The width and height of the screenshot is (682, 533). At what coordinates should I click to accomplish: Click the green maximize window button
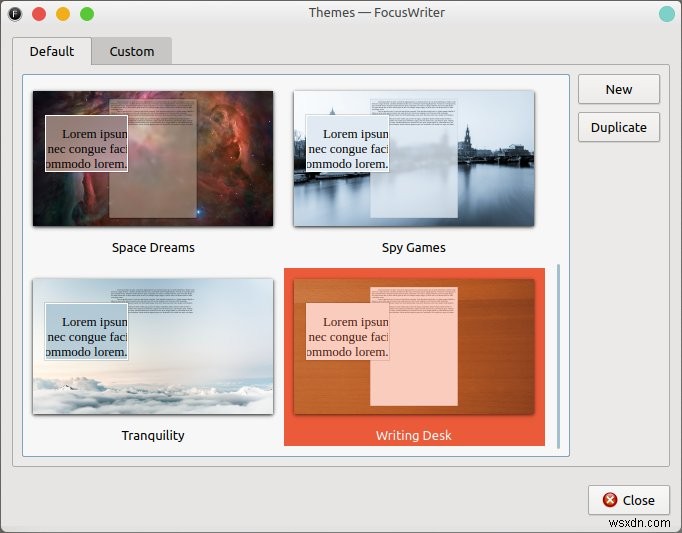point(87,14)
